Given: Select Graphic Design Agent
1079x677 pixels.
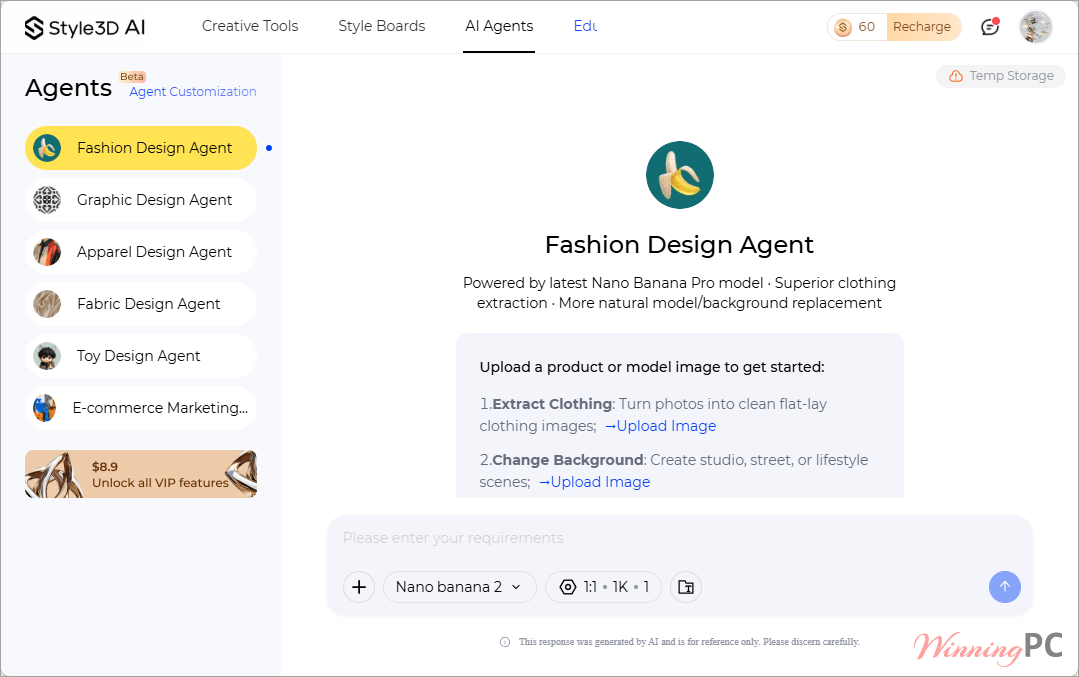Looking at the screenshot, I should [141, 200].
